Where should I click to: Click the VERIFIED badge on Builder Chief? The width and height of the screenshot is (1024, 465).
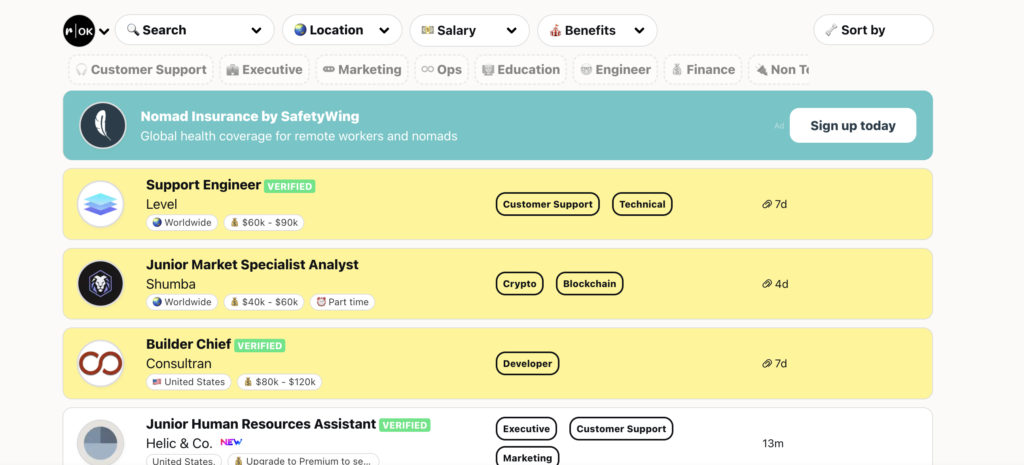tap(260, 345)
